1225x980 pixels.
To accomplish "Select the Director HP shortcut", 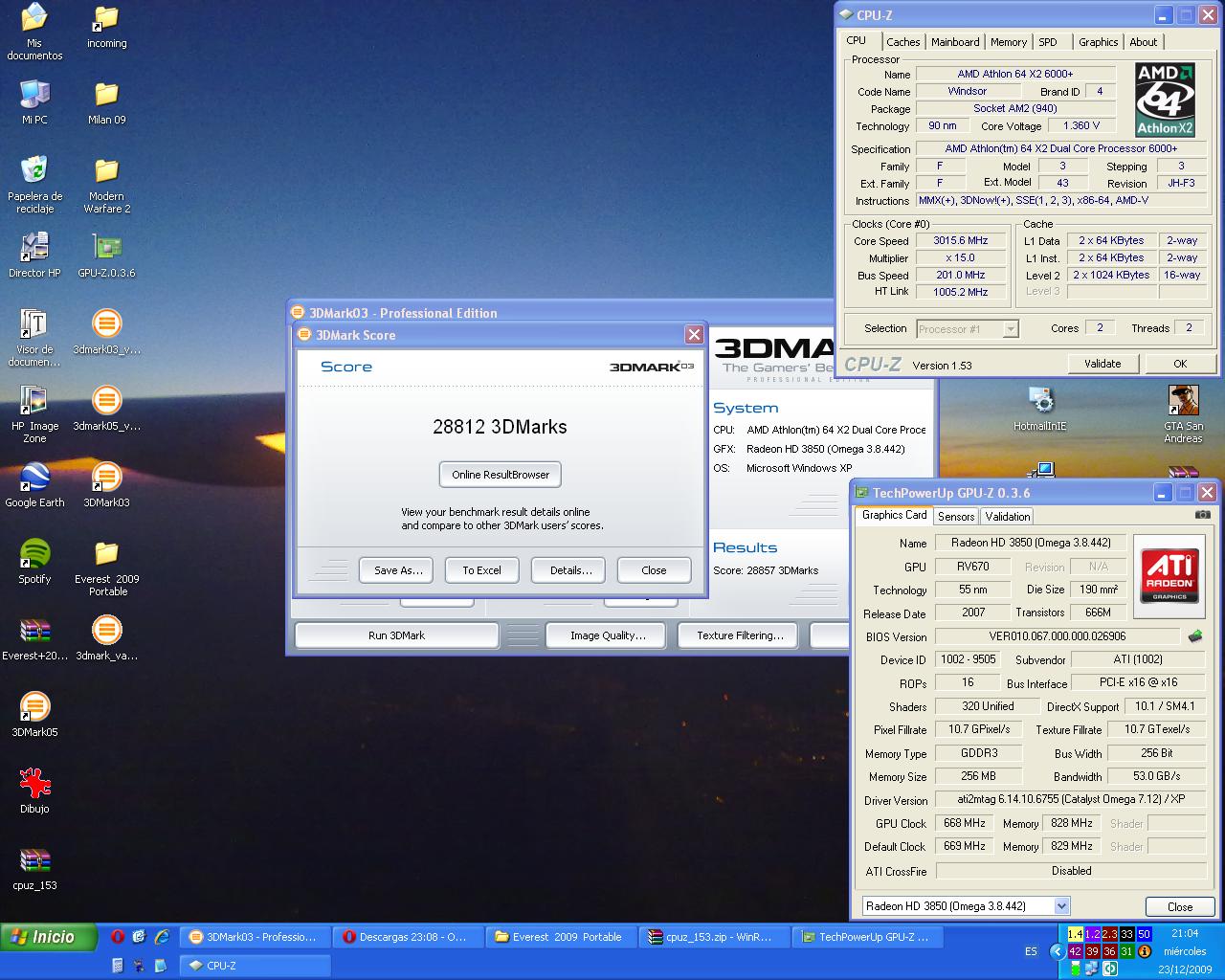I will 34,255.
